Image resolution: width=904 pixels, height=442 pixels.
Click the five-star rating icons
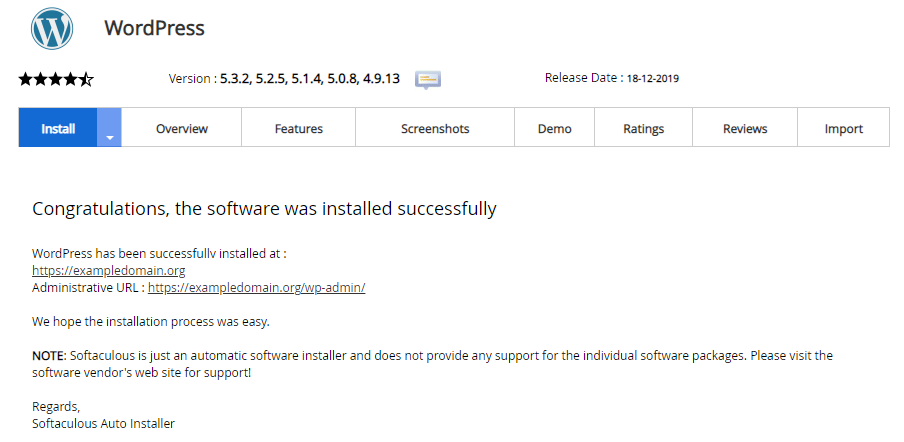click(56, 79)
